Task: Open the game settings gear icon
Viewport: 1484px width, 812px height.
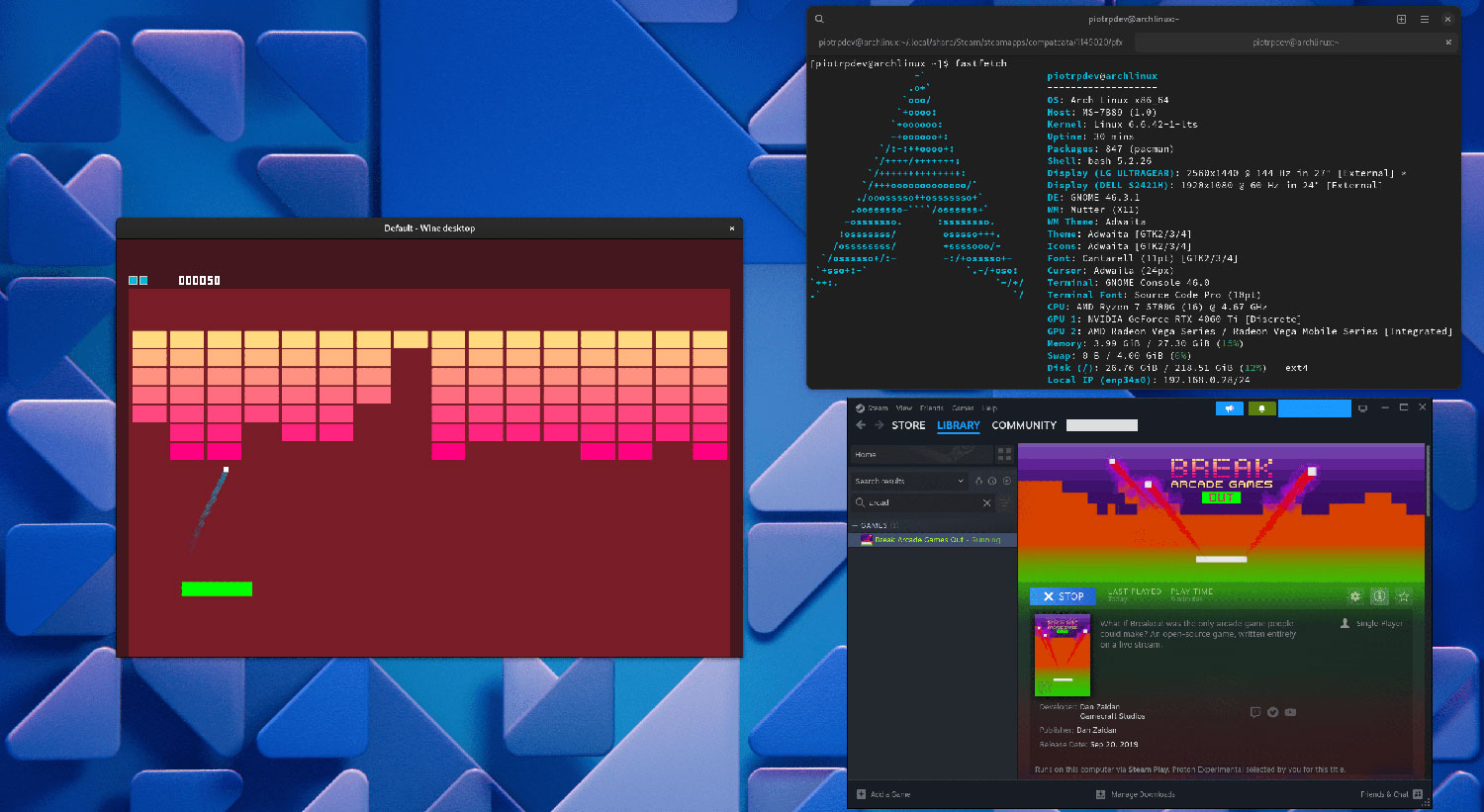Action: pos(1354,596)
